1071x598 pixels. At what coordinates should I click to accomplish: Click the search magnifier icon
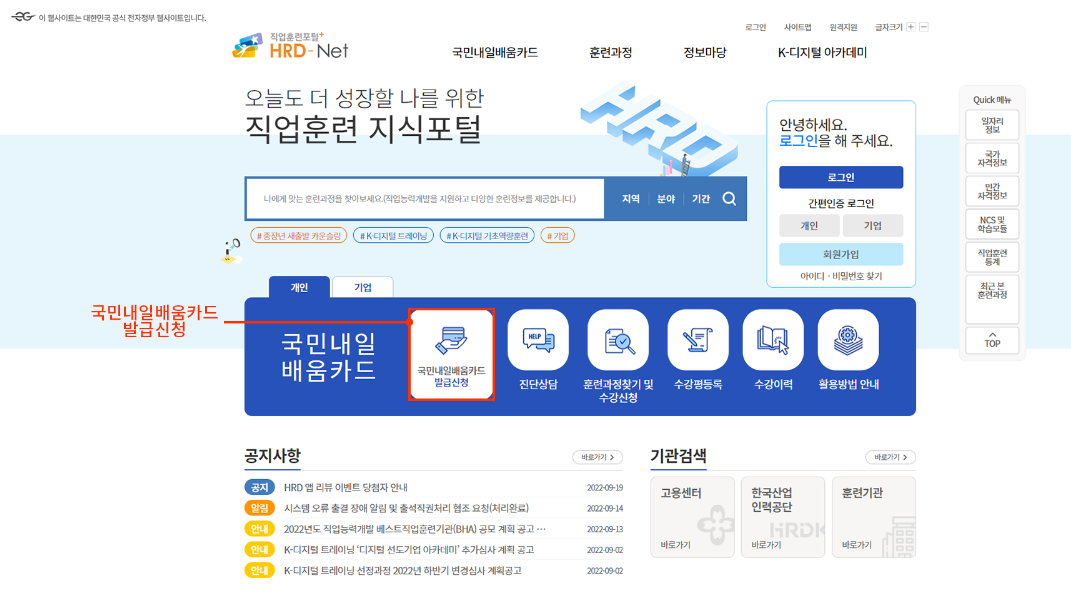[x=729, y=199]
